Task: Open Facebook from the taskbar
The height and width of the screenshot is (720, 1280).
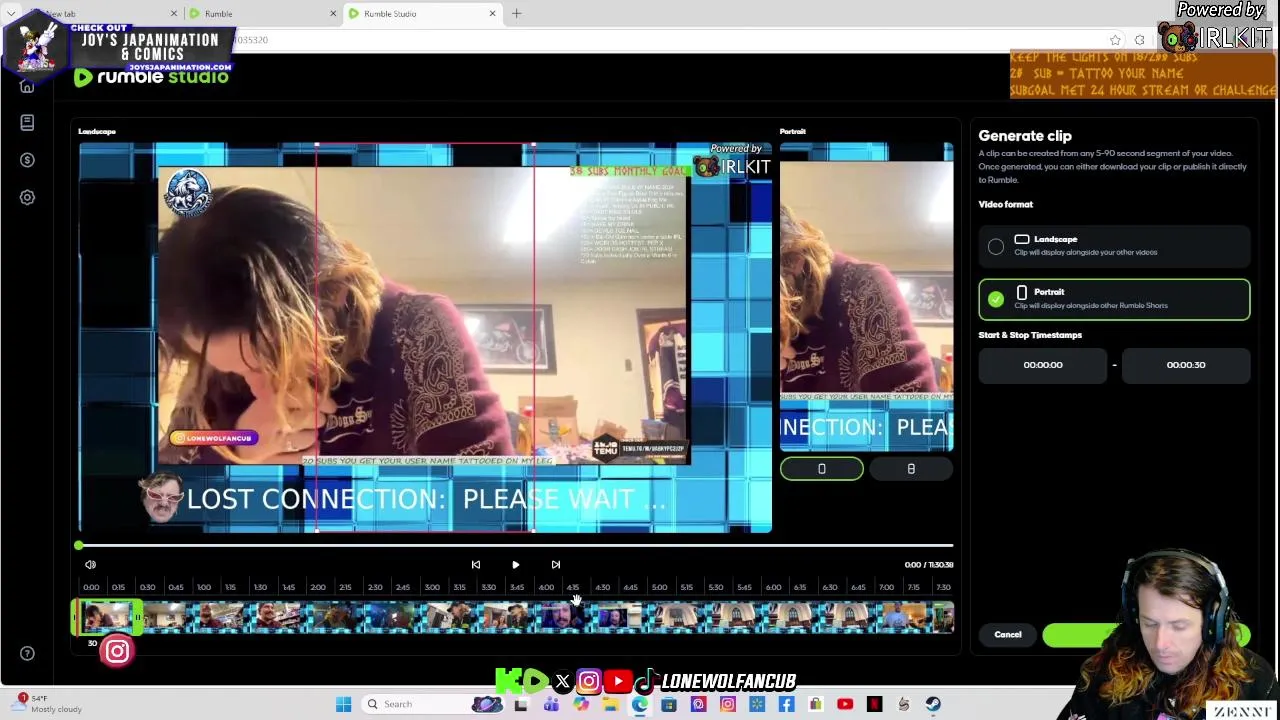Action: click(x=786, y=704)
